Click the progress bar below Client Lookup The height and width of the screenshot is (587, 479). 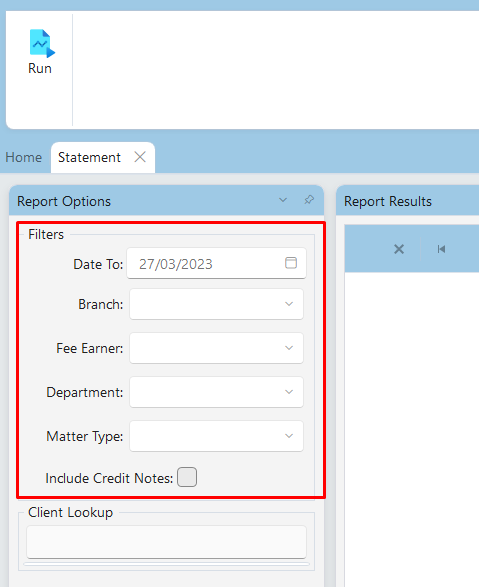(x=166, y=564)
